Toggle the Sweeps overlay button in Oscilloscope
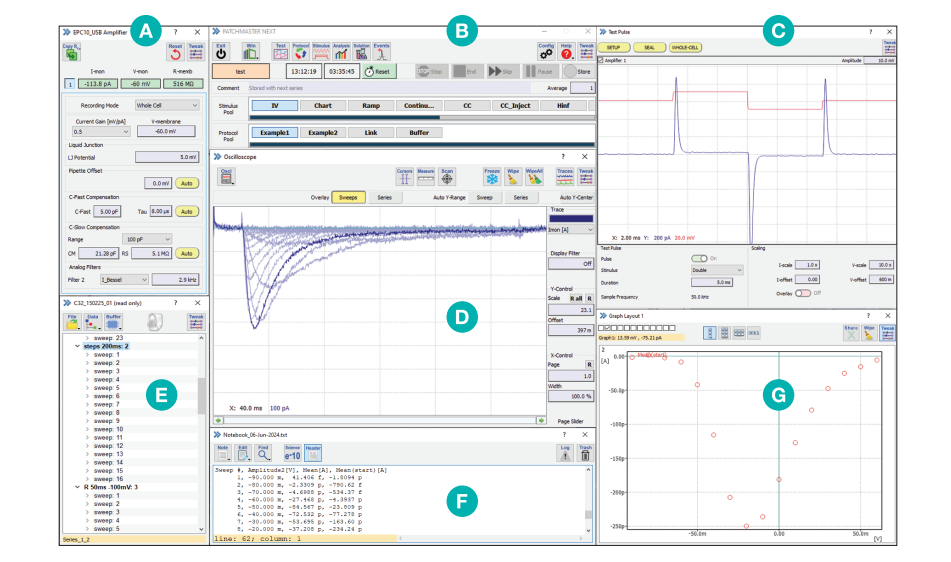This screenshot has width=951, height=562. coord(348,198)
